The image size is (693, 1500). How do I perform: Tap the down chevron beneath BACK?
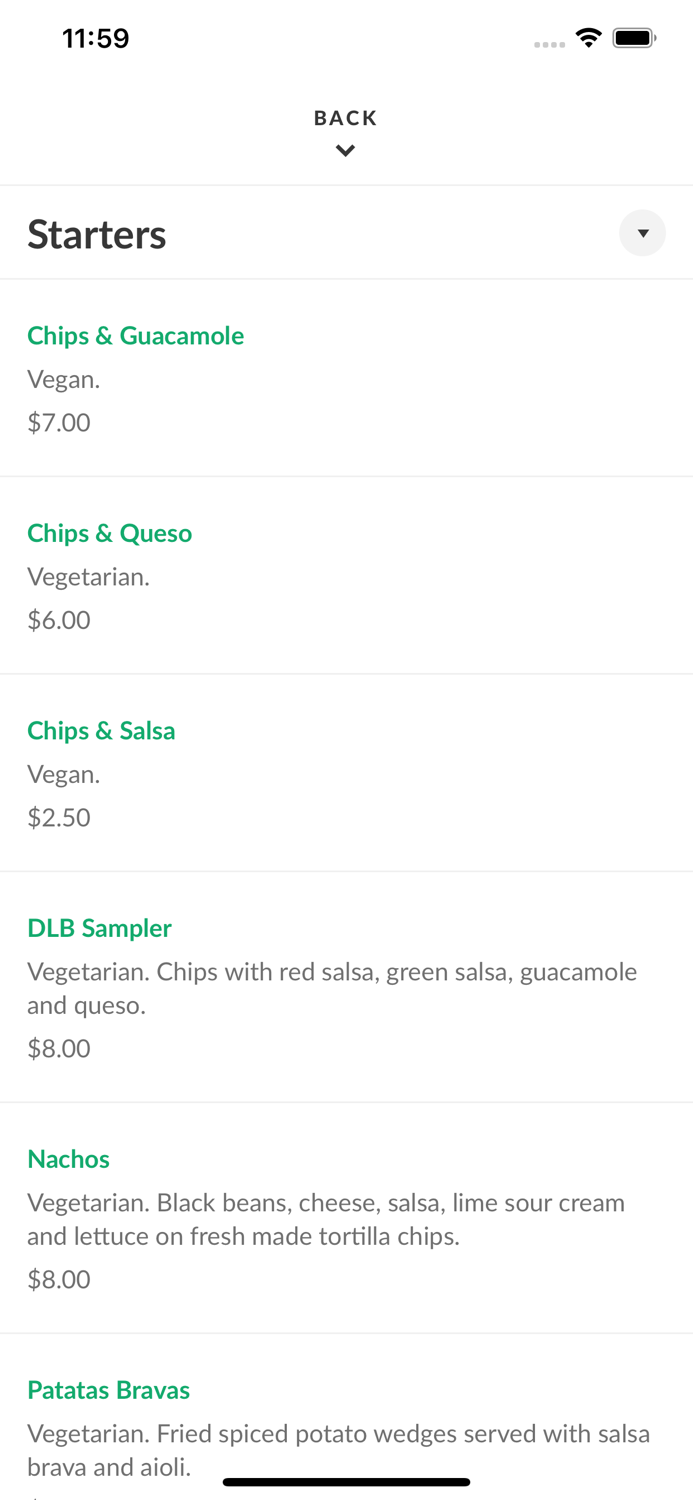pyautogui.click(x=345, y=151)
